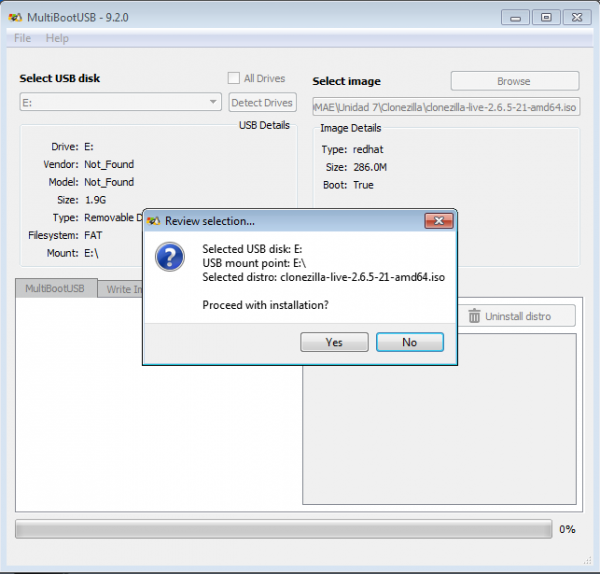600x574 pixels.
Task: Switch to the Write Image tab
Action: (120, 289)
